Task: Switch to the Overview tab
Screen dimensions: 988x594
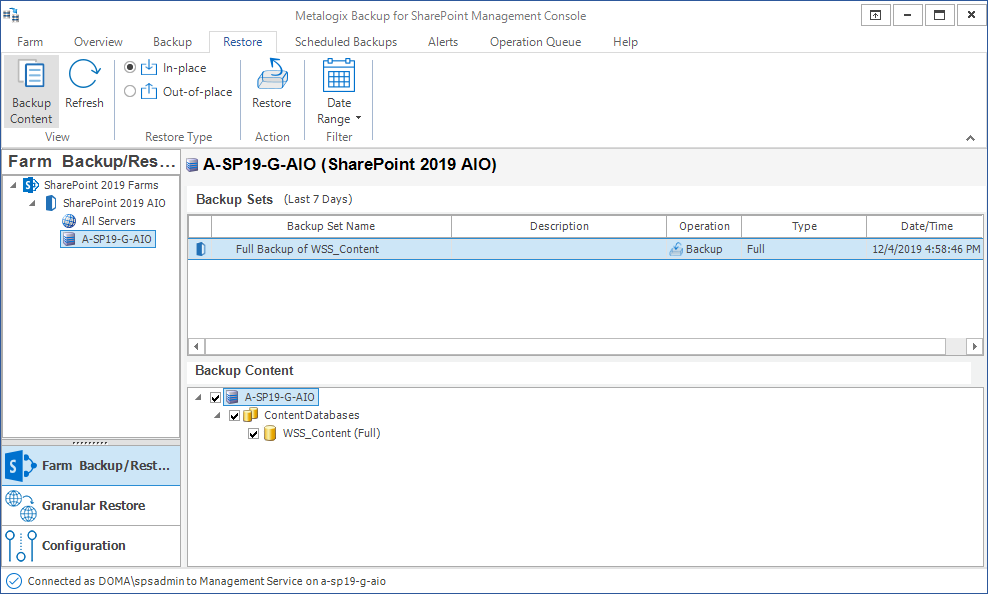Action: [x=98, y=42]
